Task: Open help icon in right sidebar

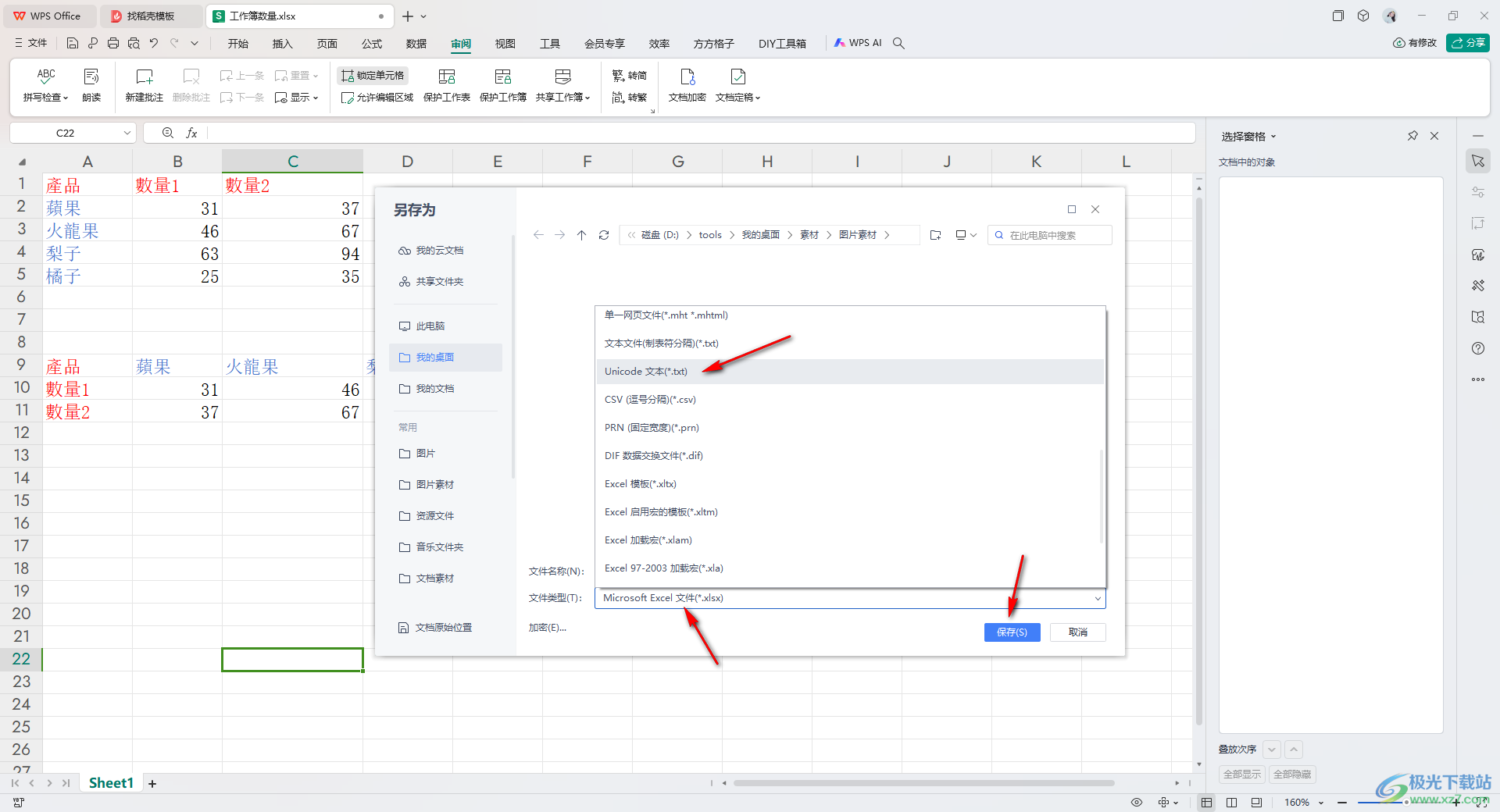Action: pyautogui.click(x=1478, y=348)
